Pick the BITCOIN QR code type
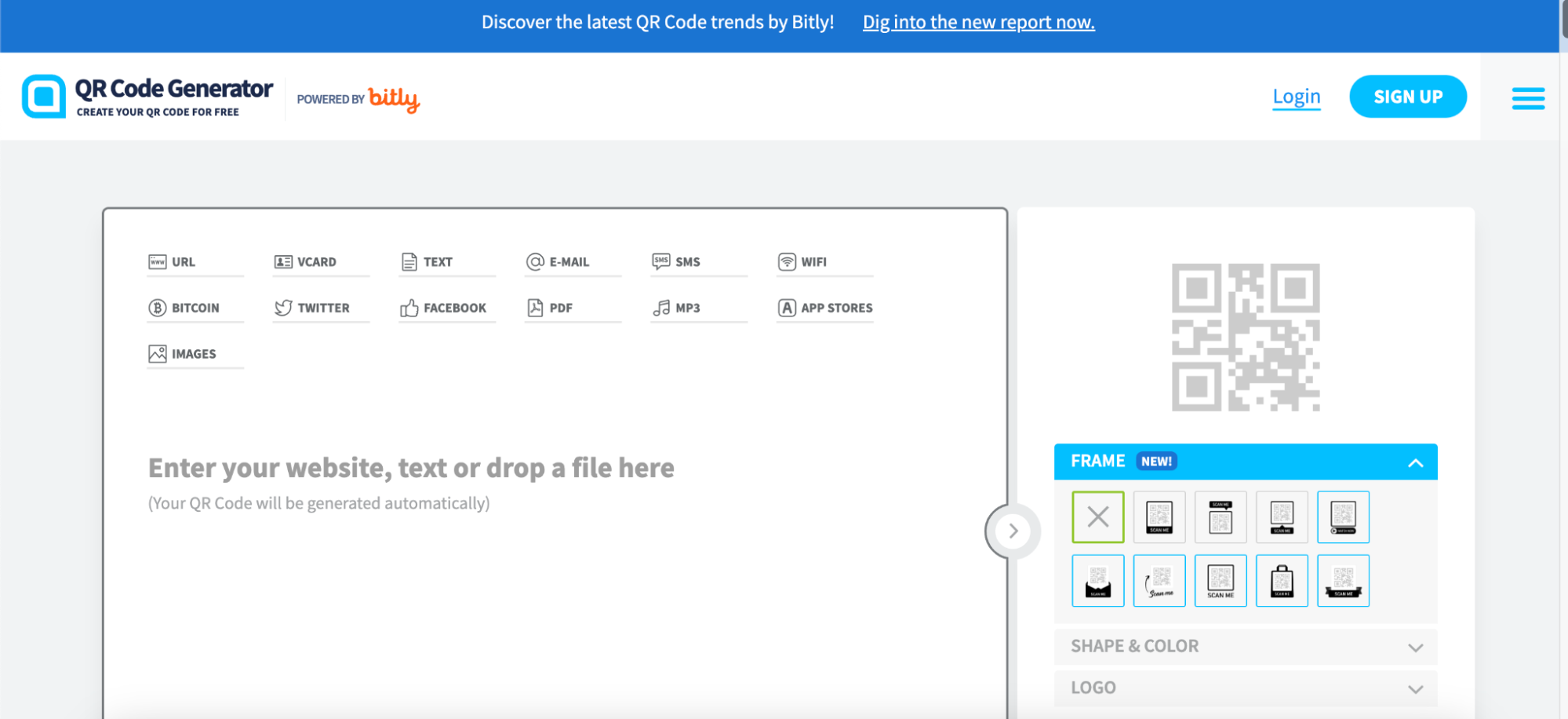 click(195, 308)
